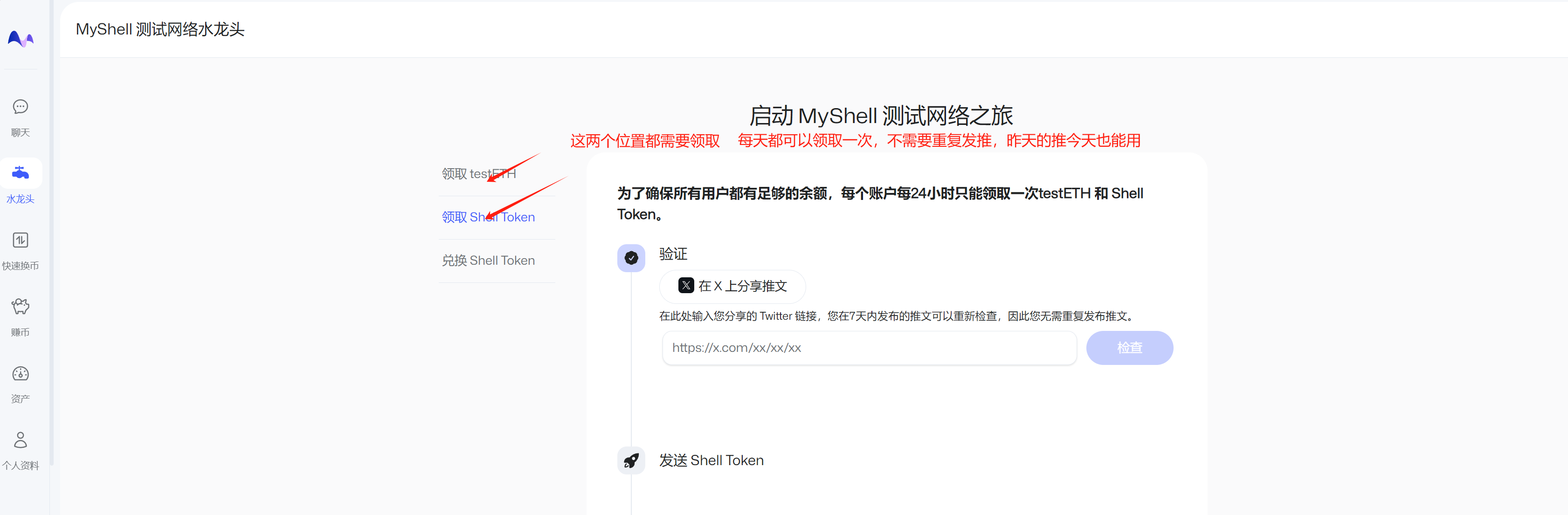Click the X logo icon in share button
Image resolution: width=1568 pixels, height=515 pixels.
(x=686, y=286)
